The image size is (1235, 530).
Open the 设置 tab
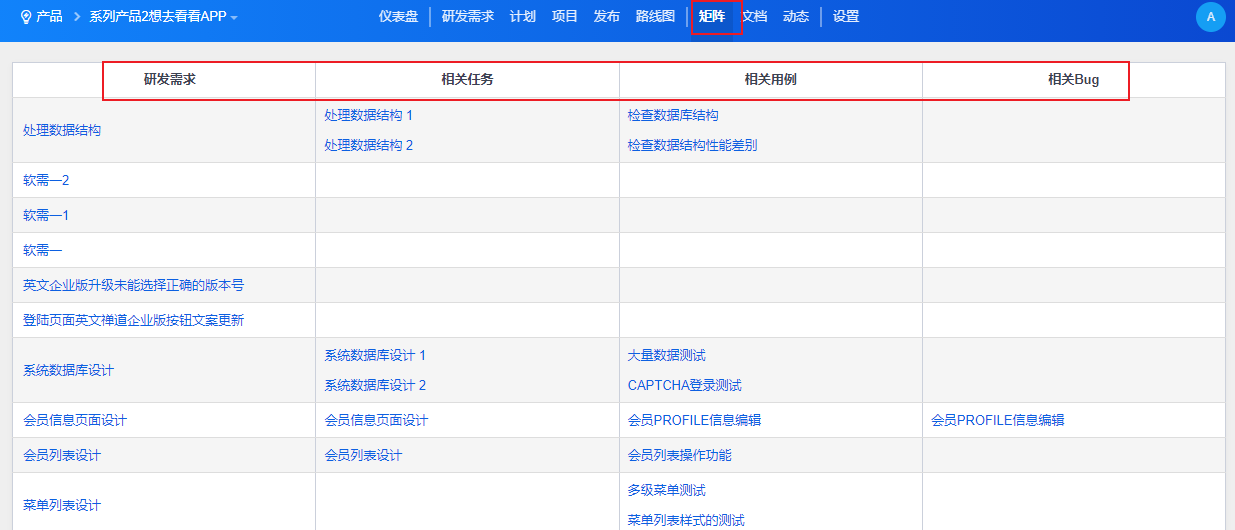pos(846,17)
